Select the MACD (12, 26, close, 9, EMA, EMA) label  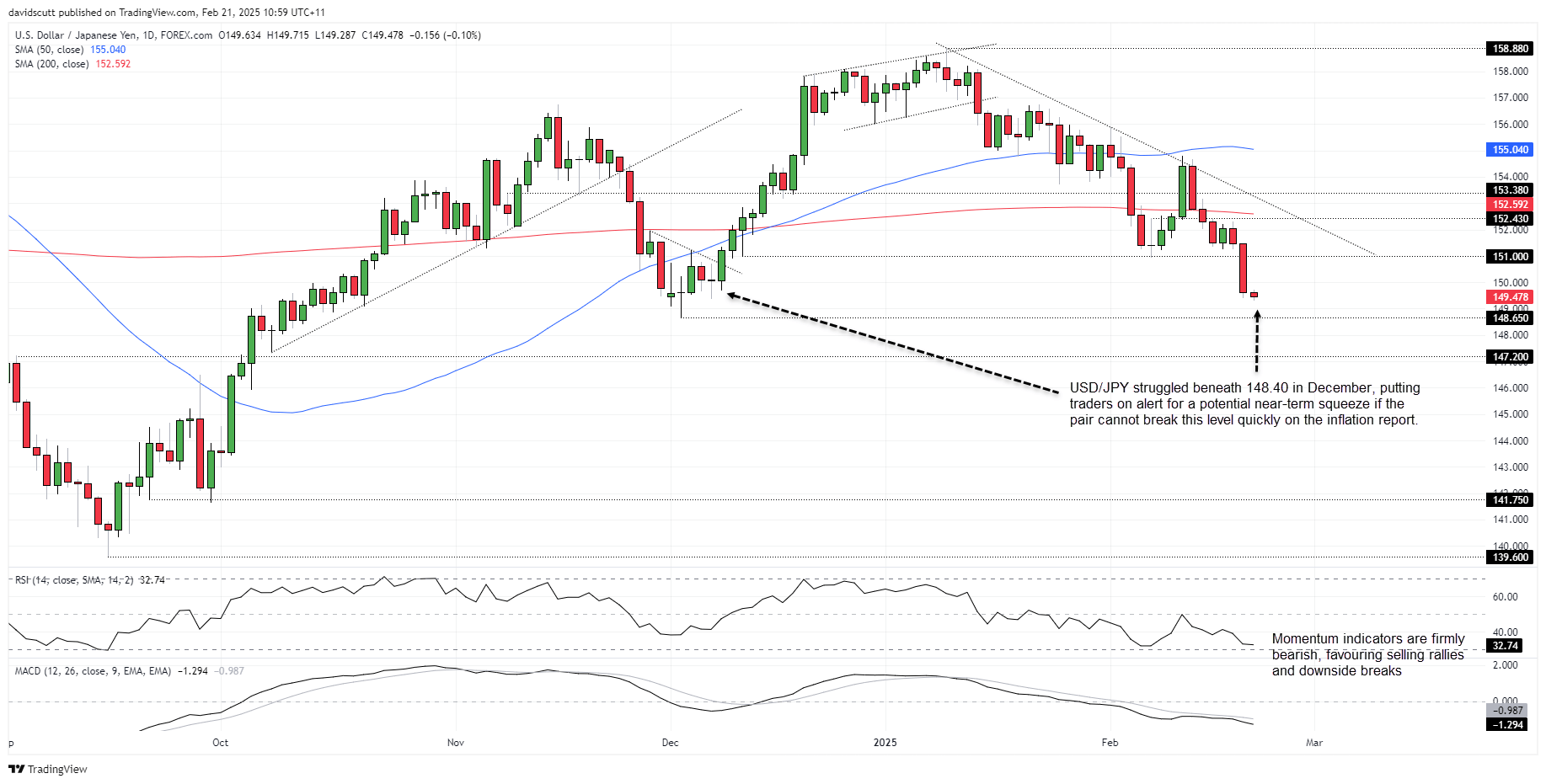coord(93,671)
